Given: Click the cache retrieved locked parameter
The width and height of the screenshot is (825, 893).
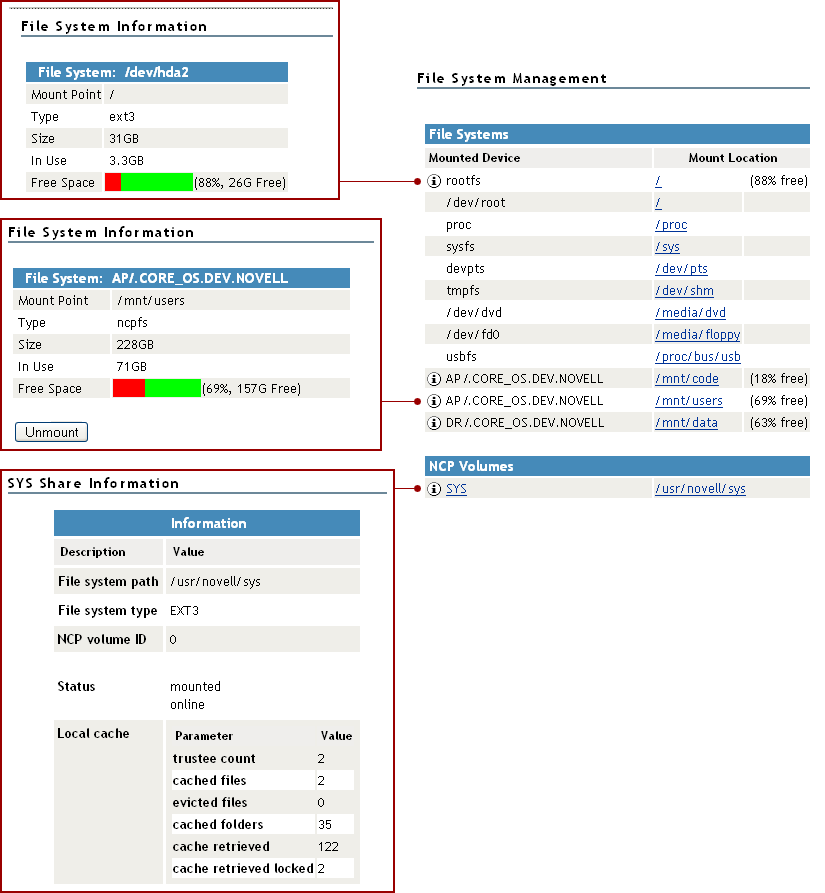Looking at the screenshot, I should [243, 869].
